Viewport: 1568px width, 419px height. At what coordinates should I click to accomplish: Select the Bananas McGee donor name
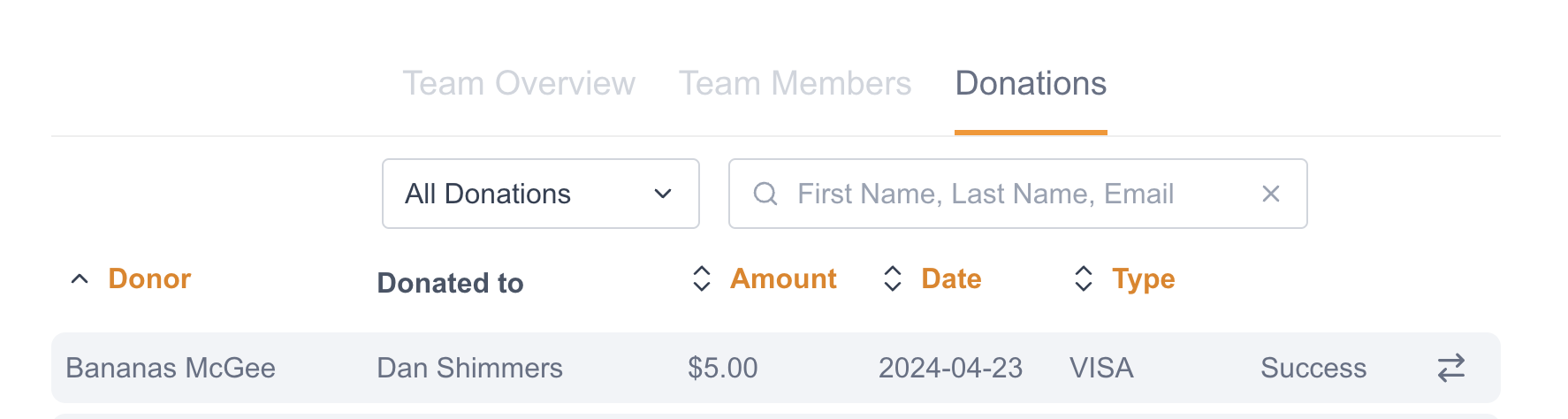coord(171,368)
